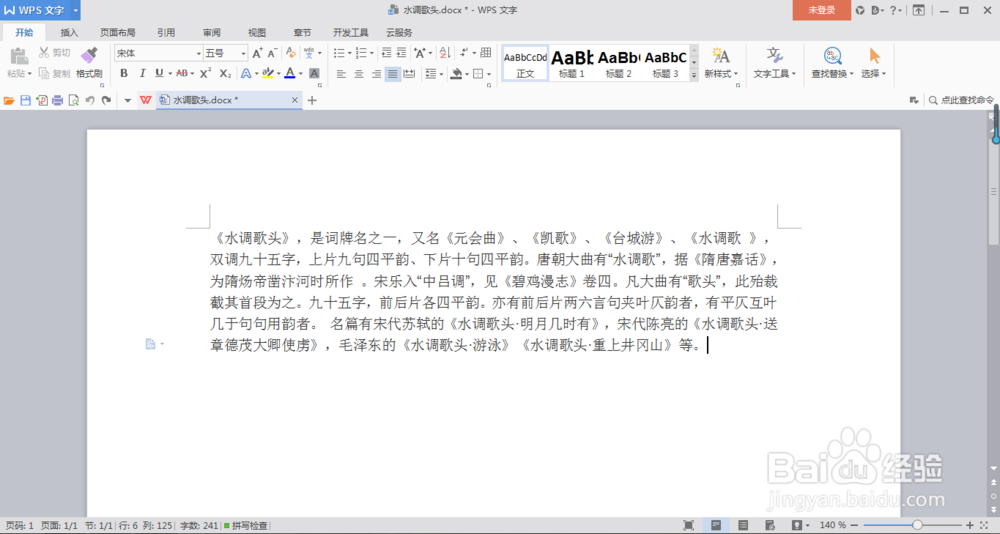
Task: Switch to full screen view in status bar
Action: pos(689,525)
